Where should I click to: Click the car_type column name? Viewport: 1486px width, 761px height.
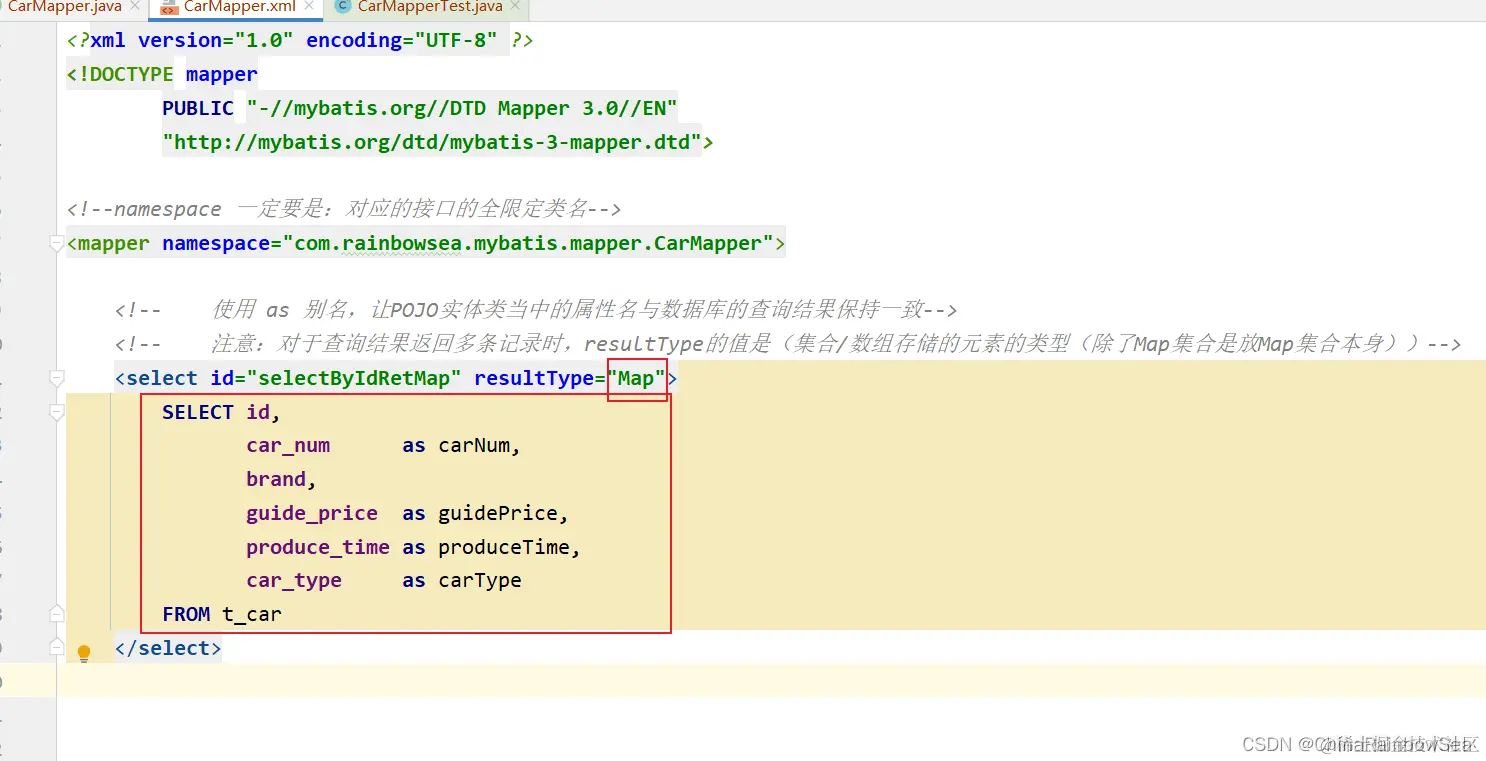coord(294,580)
